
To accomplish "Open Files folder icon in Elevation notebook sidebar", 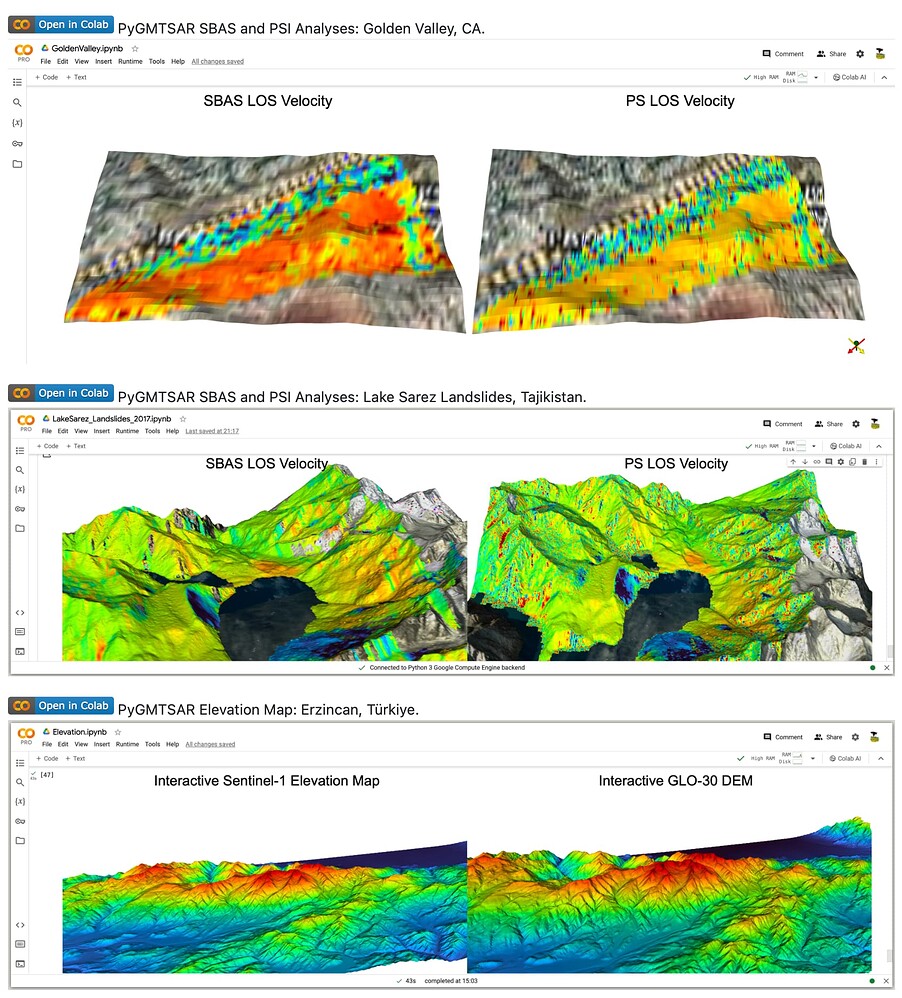I will pyautogui.click(x=19, y=841).
